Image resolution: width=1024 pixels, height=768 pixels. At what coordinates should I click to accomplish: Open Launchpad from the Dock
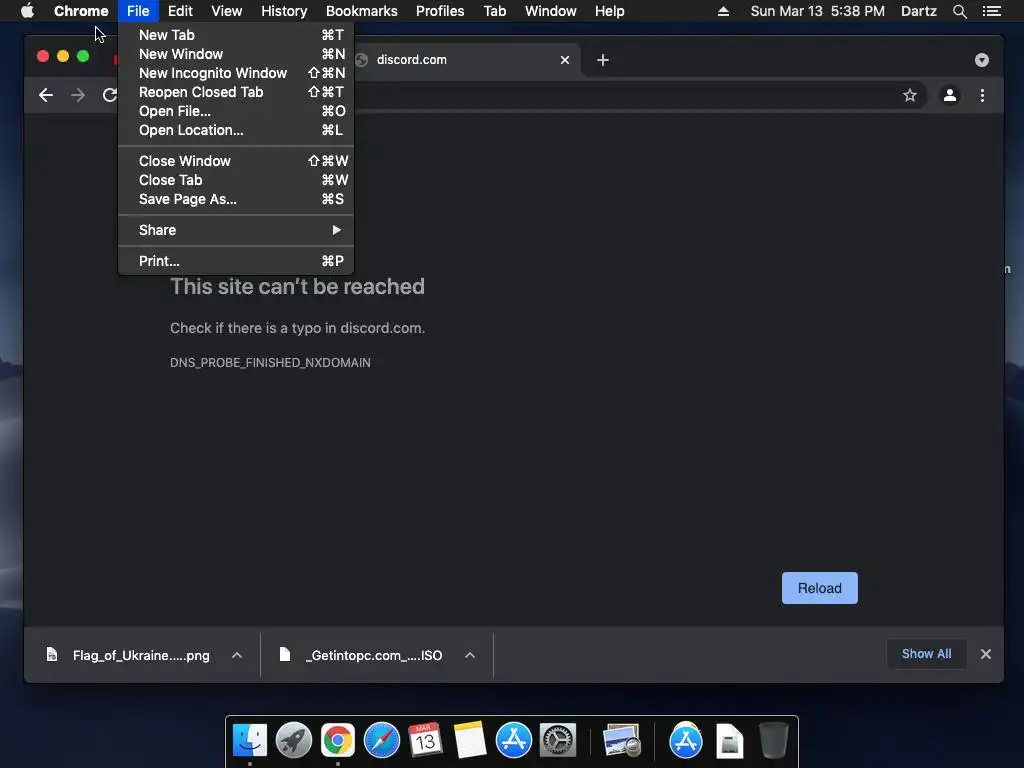coord(293,741)
